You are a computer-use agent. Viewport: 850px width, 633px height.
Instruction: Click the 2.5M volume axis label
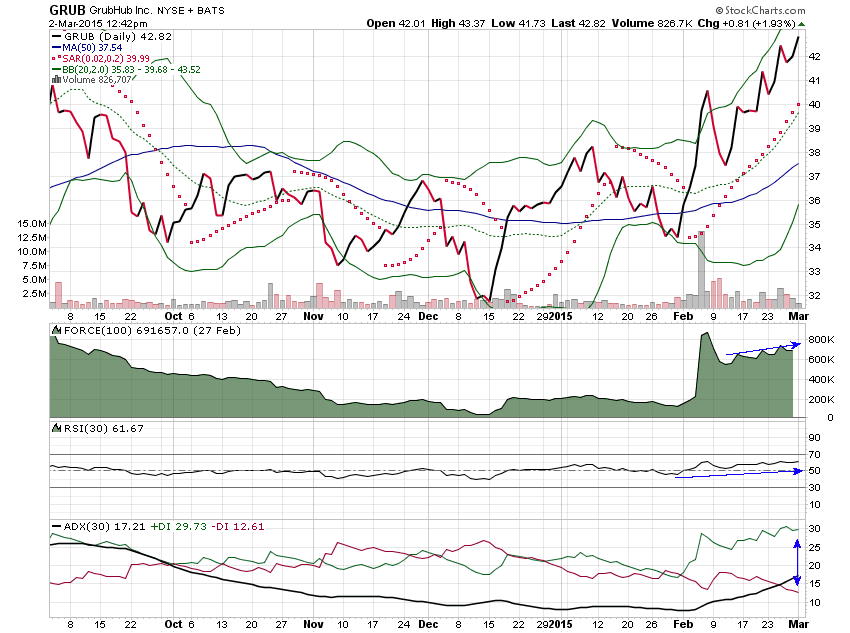tap(34, 293)
